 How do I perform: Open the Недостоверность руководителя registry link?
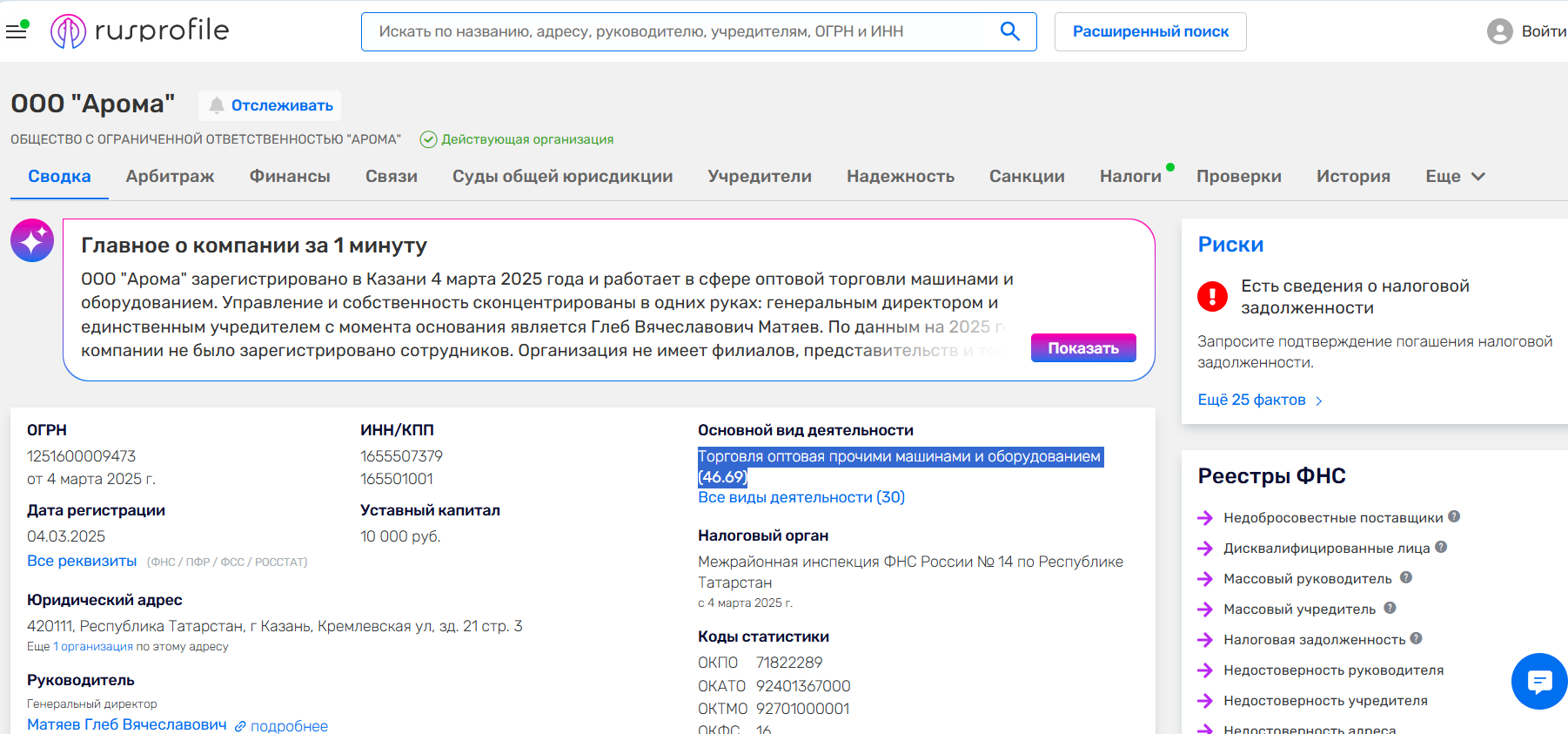[x=1333, y=670]
